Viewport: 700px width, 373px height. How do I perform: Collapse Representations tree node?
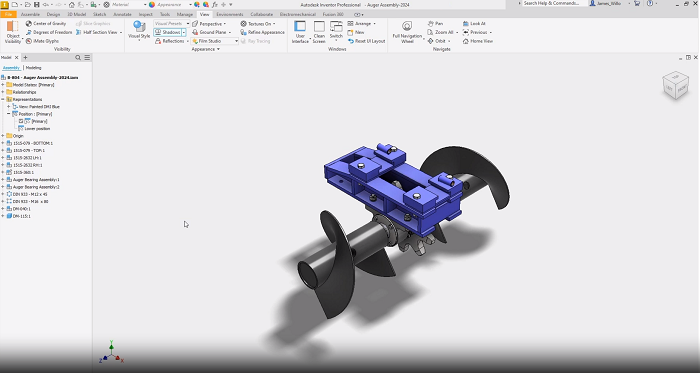click(x=3, y=99)
